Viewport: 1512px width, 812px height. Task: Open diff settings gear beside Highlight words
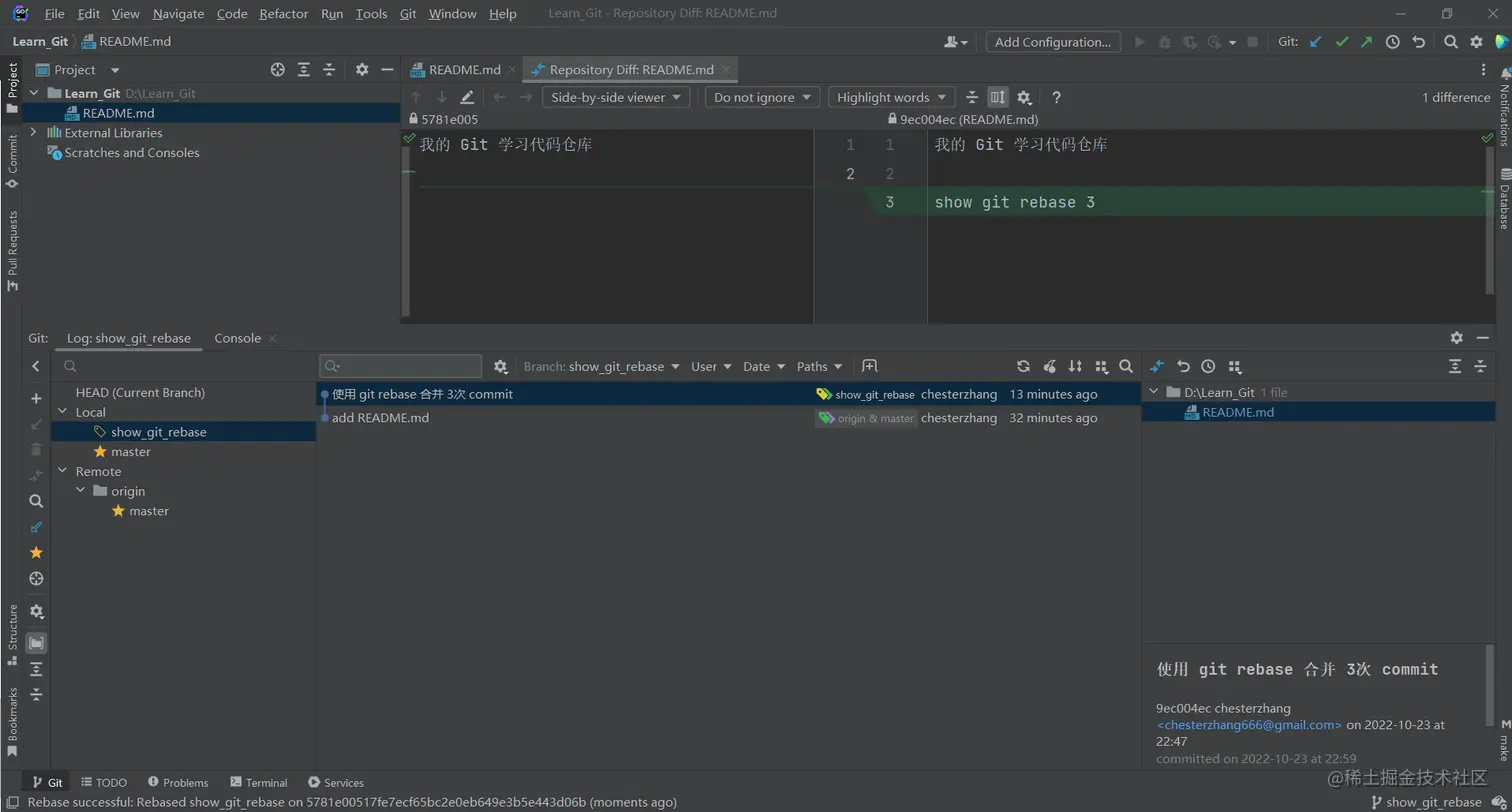pyautogui.click(x=1024, y=97)
